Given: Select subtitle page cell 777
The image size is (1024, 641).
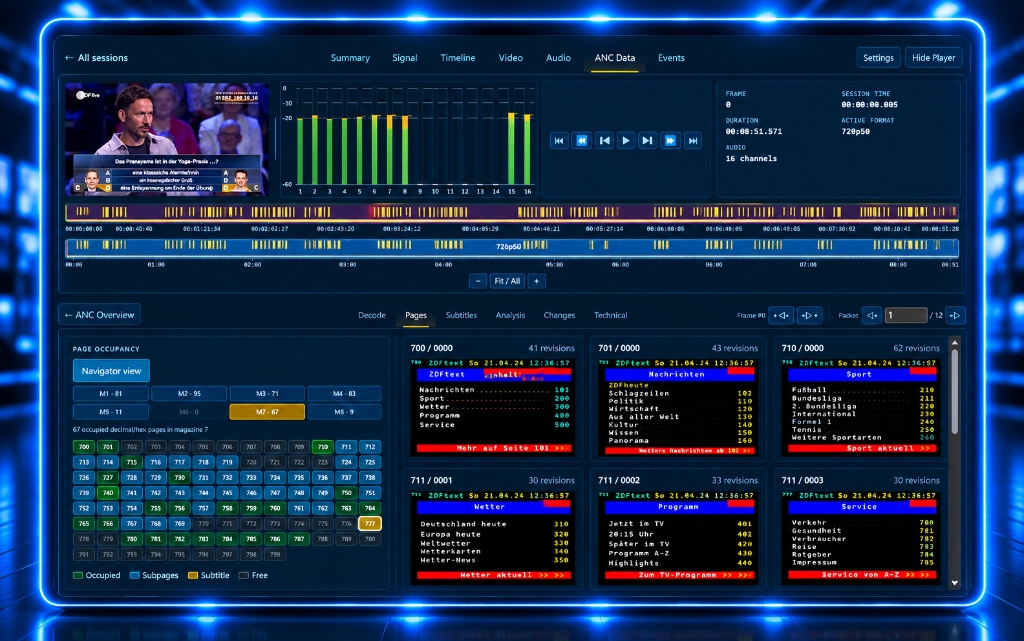Looking at the screenshot, I should tap(370, 524).
